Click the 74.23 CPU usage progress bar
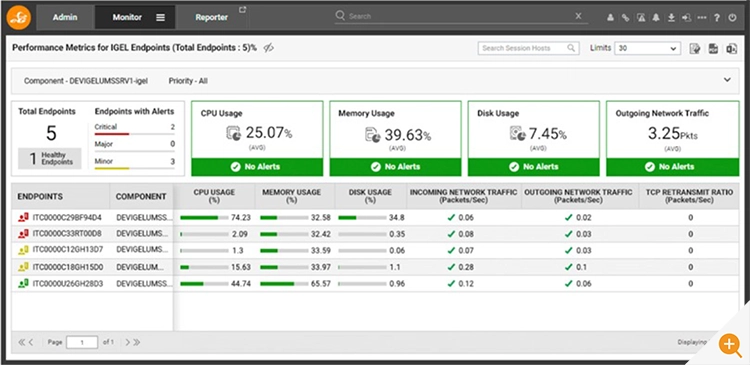750x365 pixels. click(x=204, y=218)
